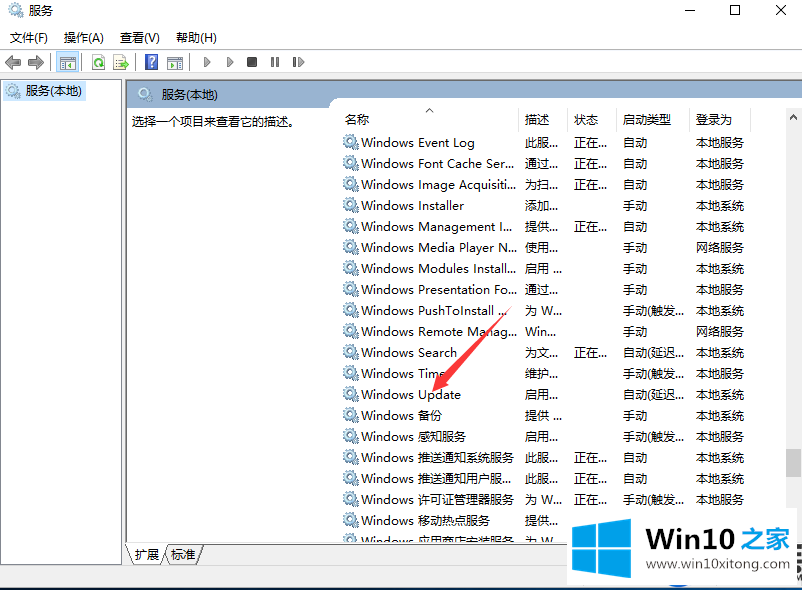Click gear icon of Windows PushToInstall

click(x=350, y=309)
